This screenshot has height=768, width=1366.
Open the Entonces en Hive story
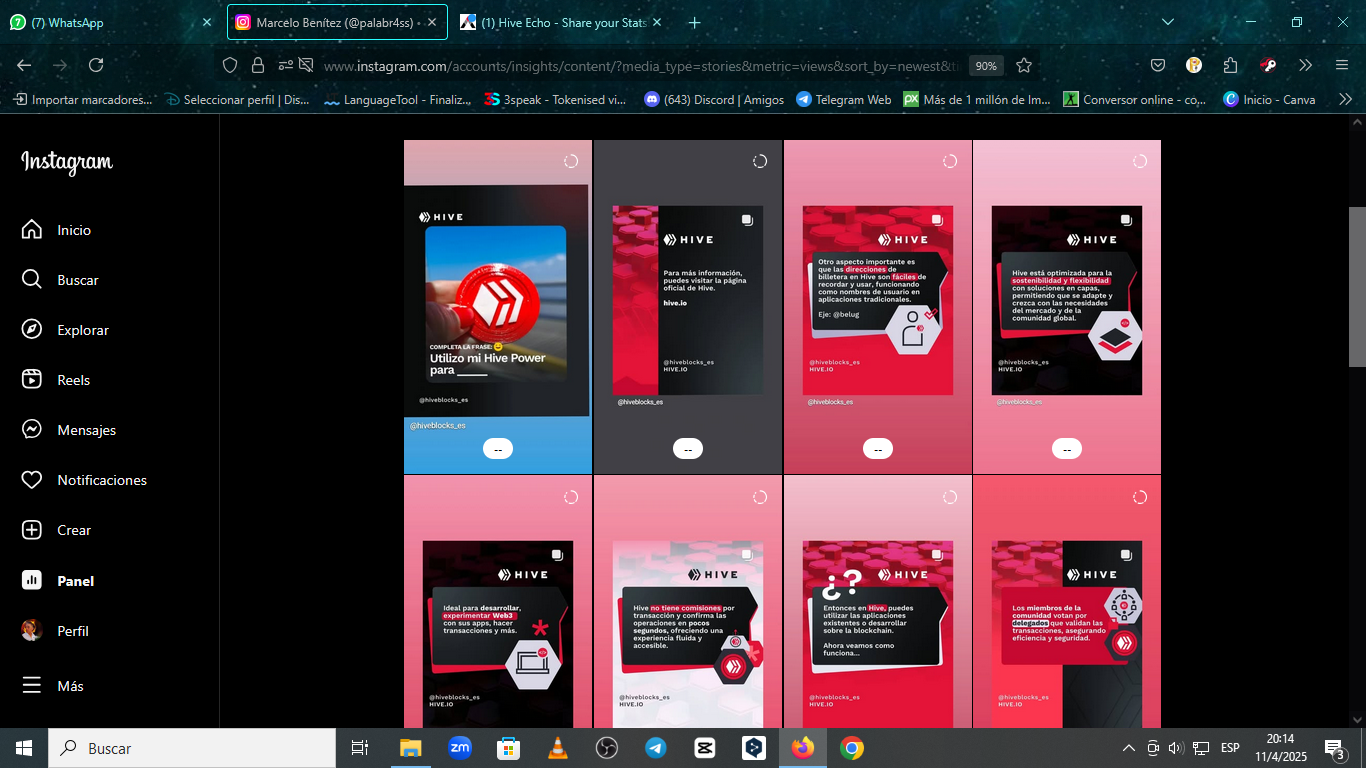tap(877, 601)
